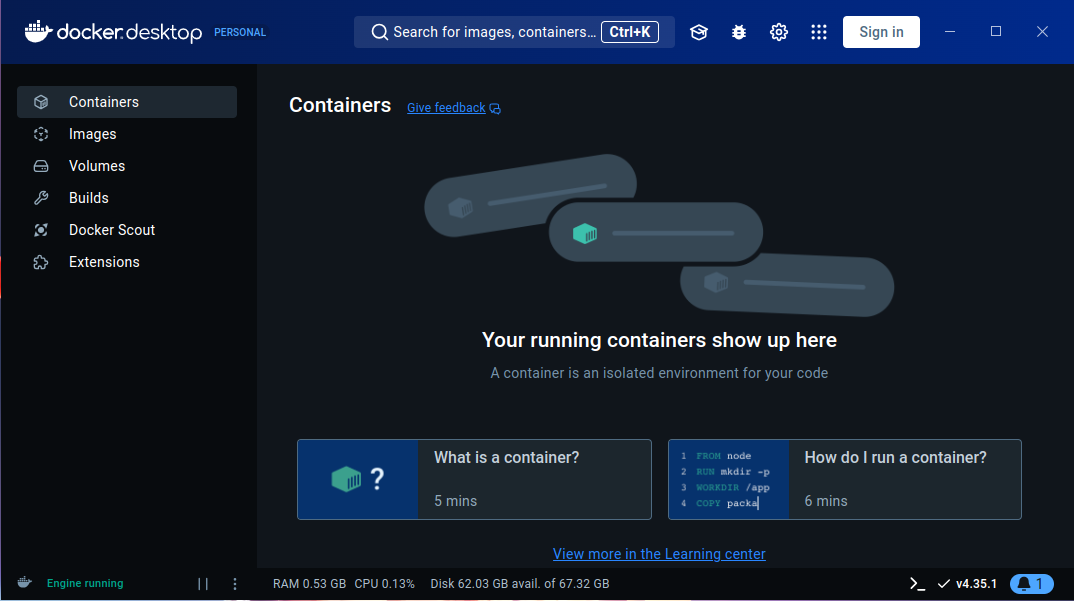
Task: Open Docker Desktop settings gear
Action: (x=778, y=31)
